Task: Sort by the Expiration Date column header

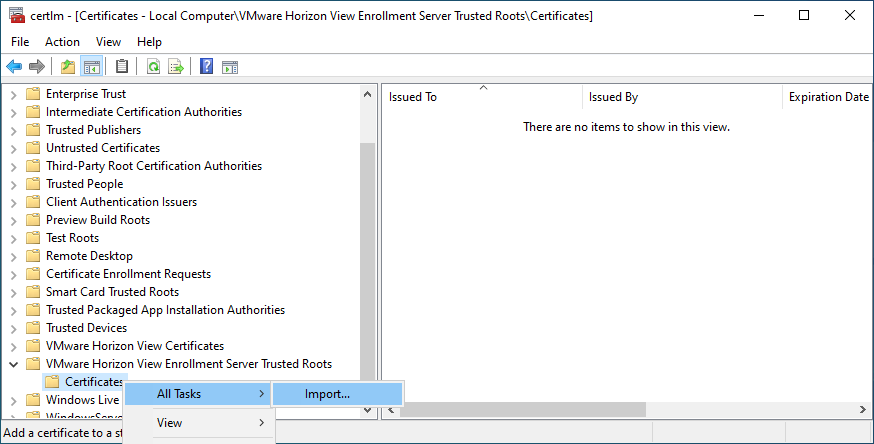Action: 827,97
